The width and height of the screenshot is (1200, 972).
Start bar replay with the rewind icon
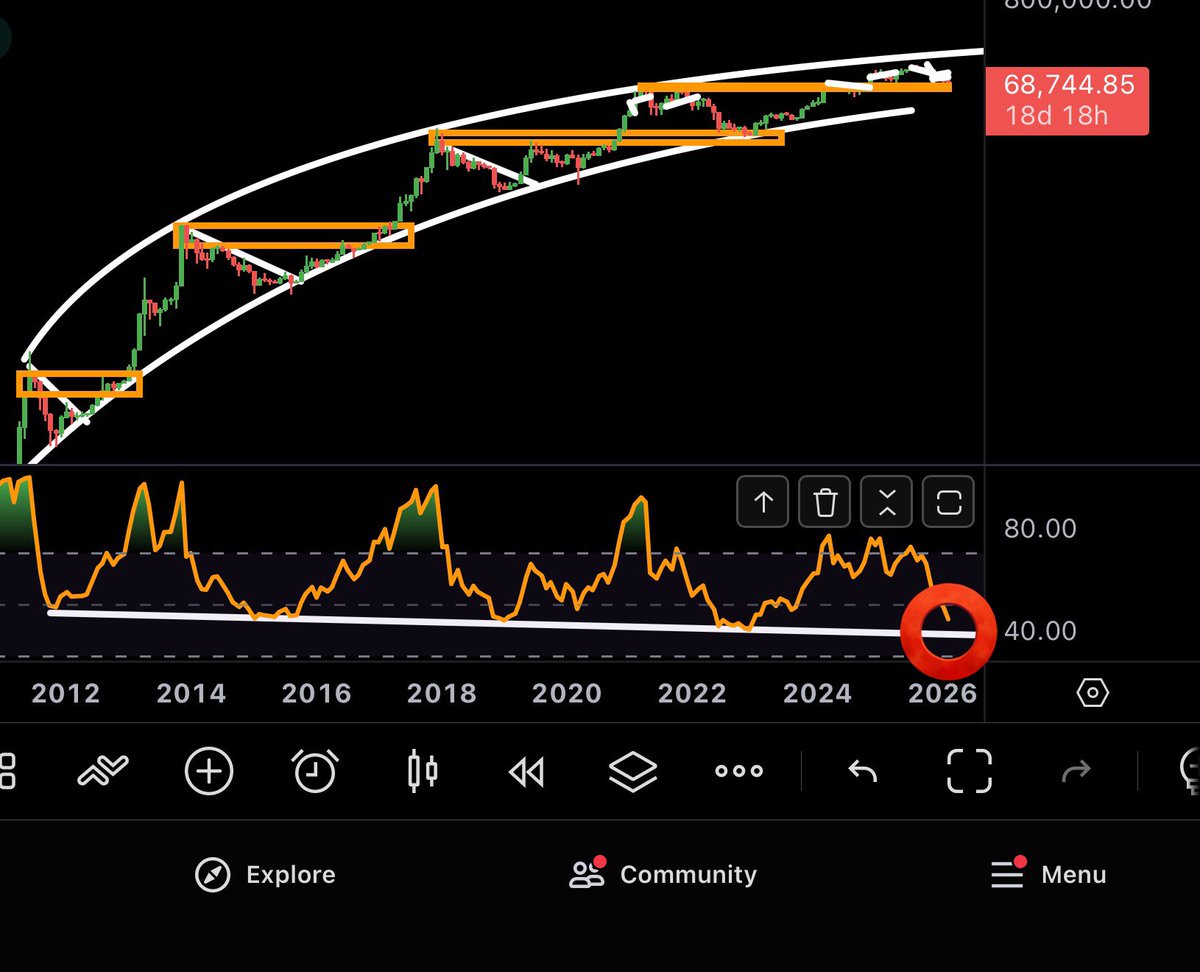coord(527,770)
